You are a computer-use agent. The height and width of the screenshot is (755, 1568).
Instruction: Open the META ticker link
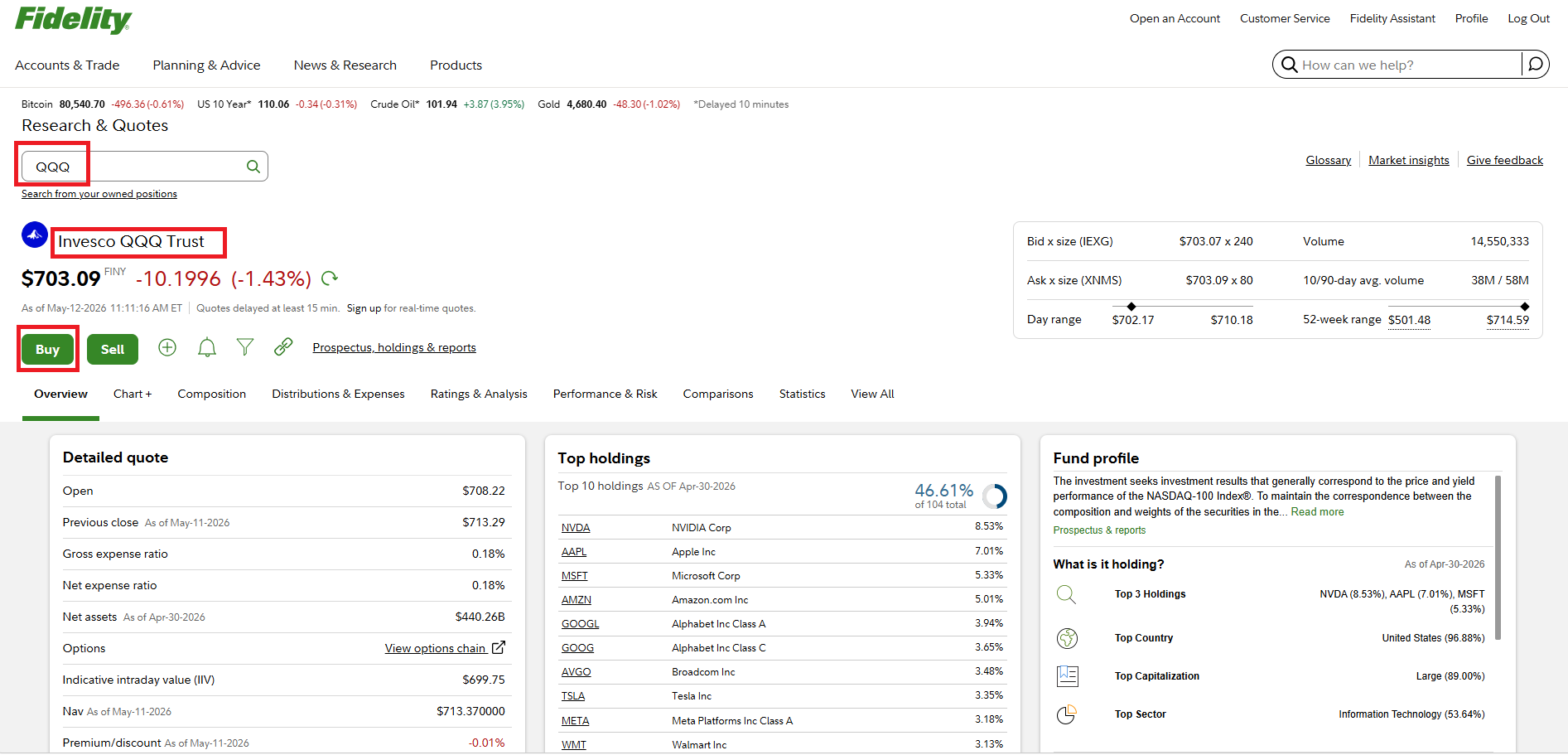point(576,721)
